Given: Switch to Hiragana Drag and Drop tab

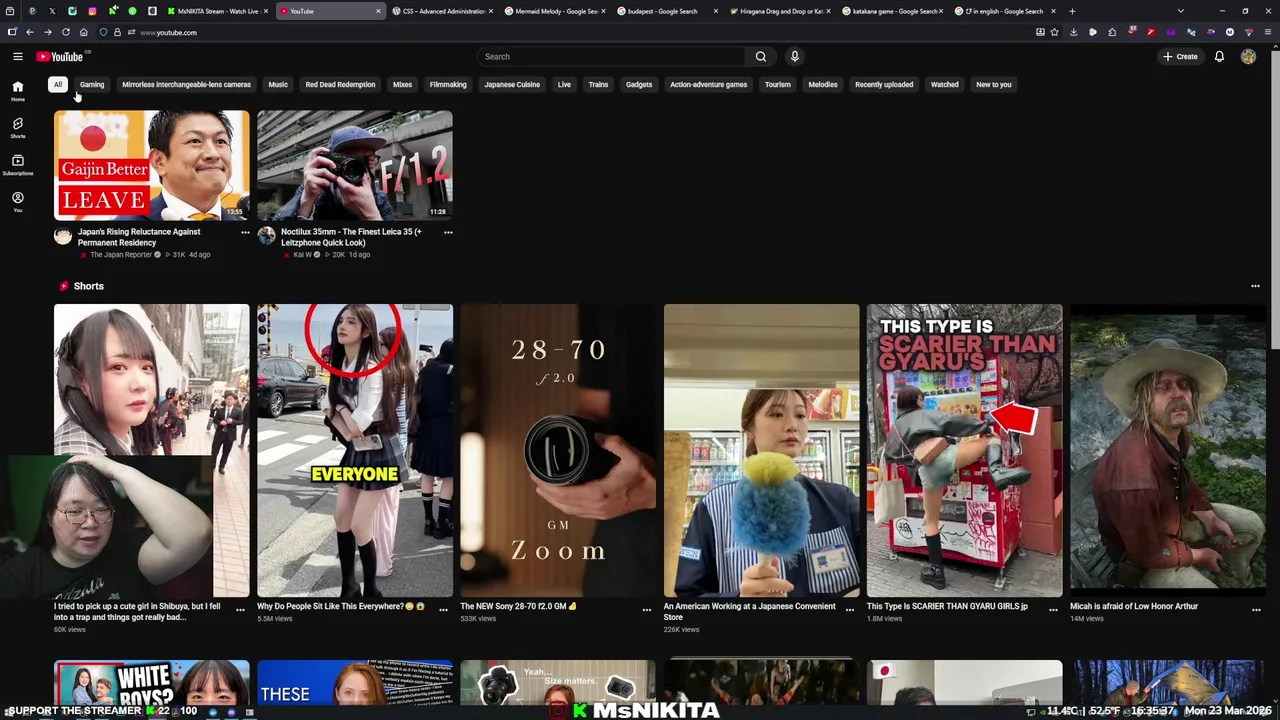Looking at the screenshot, I should click(x=781, y=11).
